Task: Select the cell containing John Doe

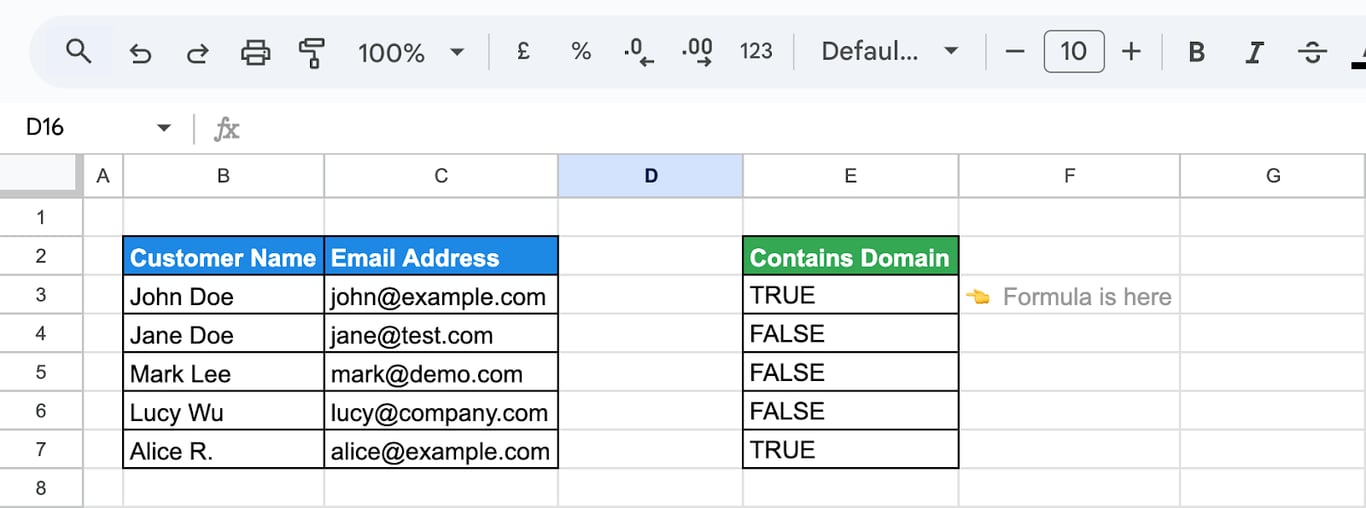Action: click(x=223, y=295)
